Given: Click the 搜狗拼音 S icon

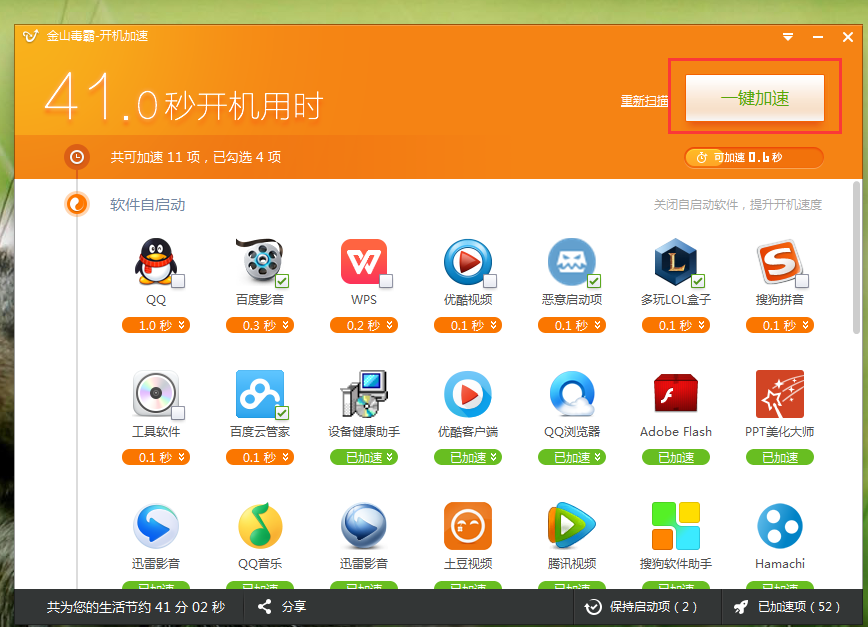Looking at the screenshot, I should point(779,261).
